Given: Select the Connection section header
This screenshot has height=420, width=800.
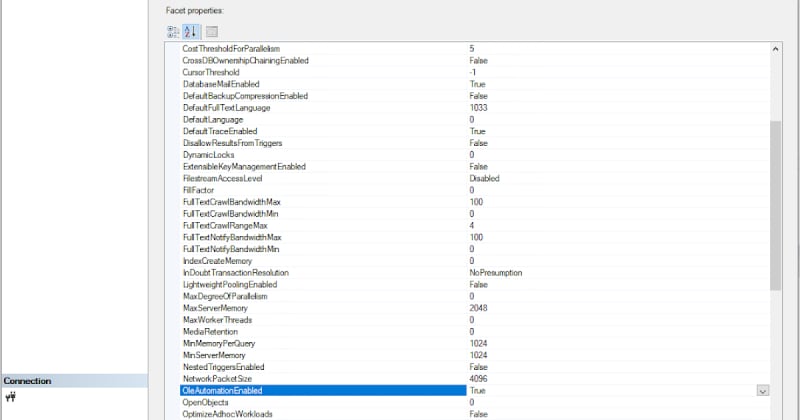Looking at the screenshot, I should (74, 381).
